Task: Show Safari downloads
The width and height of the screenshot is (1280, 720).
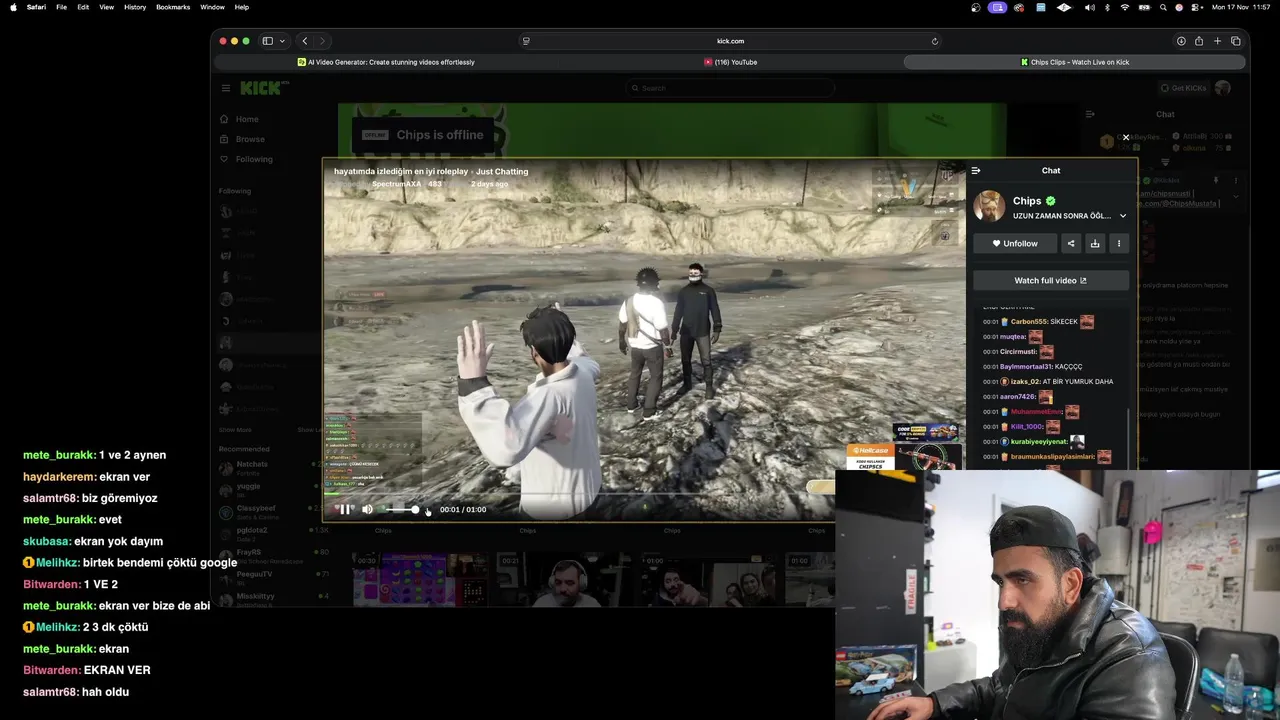Action: click(1181, 41)
